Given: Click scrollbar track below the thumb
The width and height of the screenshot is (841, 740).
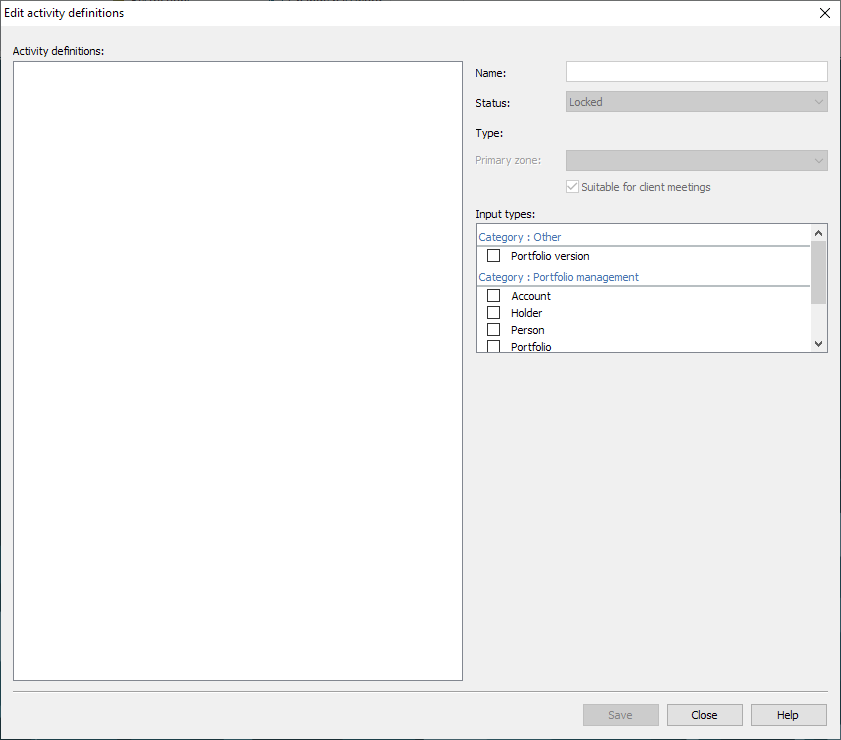Looking at the screenshot, I should [x=819, y=320].
